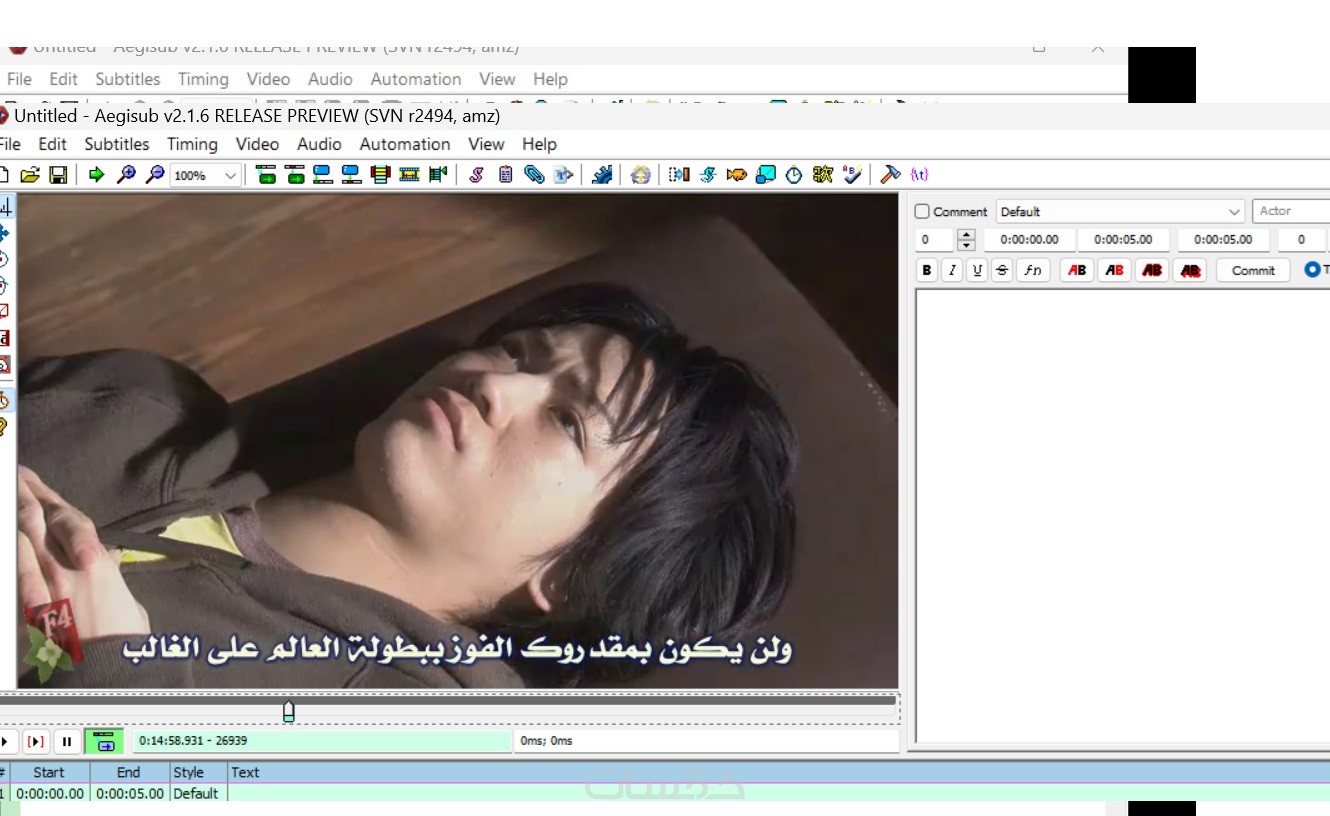Open Options with the hammer icon

(x=890, y=175)
